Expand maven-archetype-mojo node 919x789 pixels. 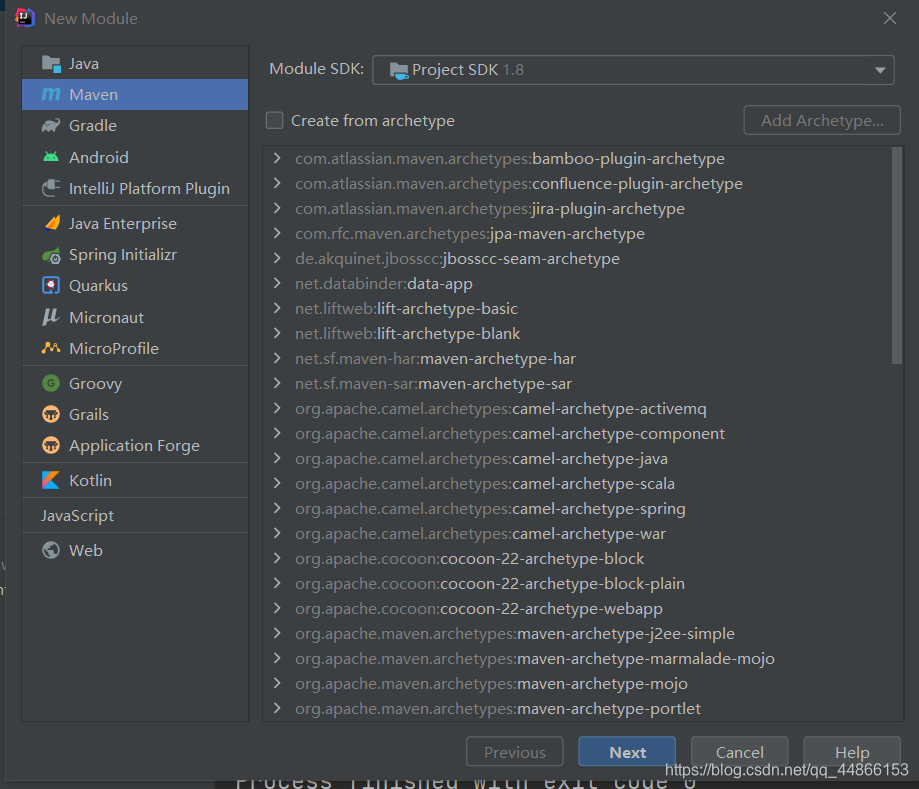[277, 683]
